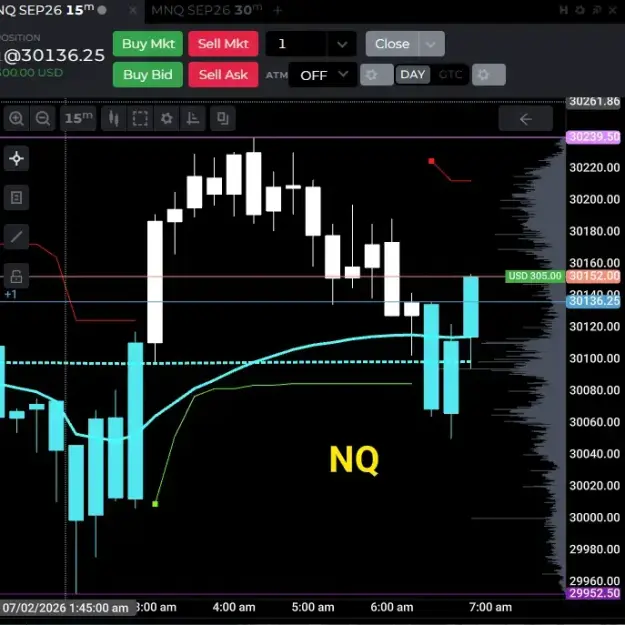This screenshot has width=625, height=625.
Task: Select the line drawing tool
Action: tap(16, 237)
